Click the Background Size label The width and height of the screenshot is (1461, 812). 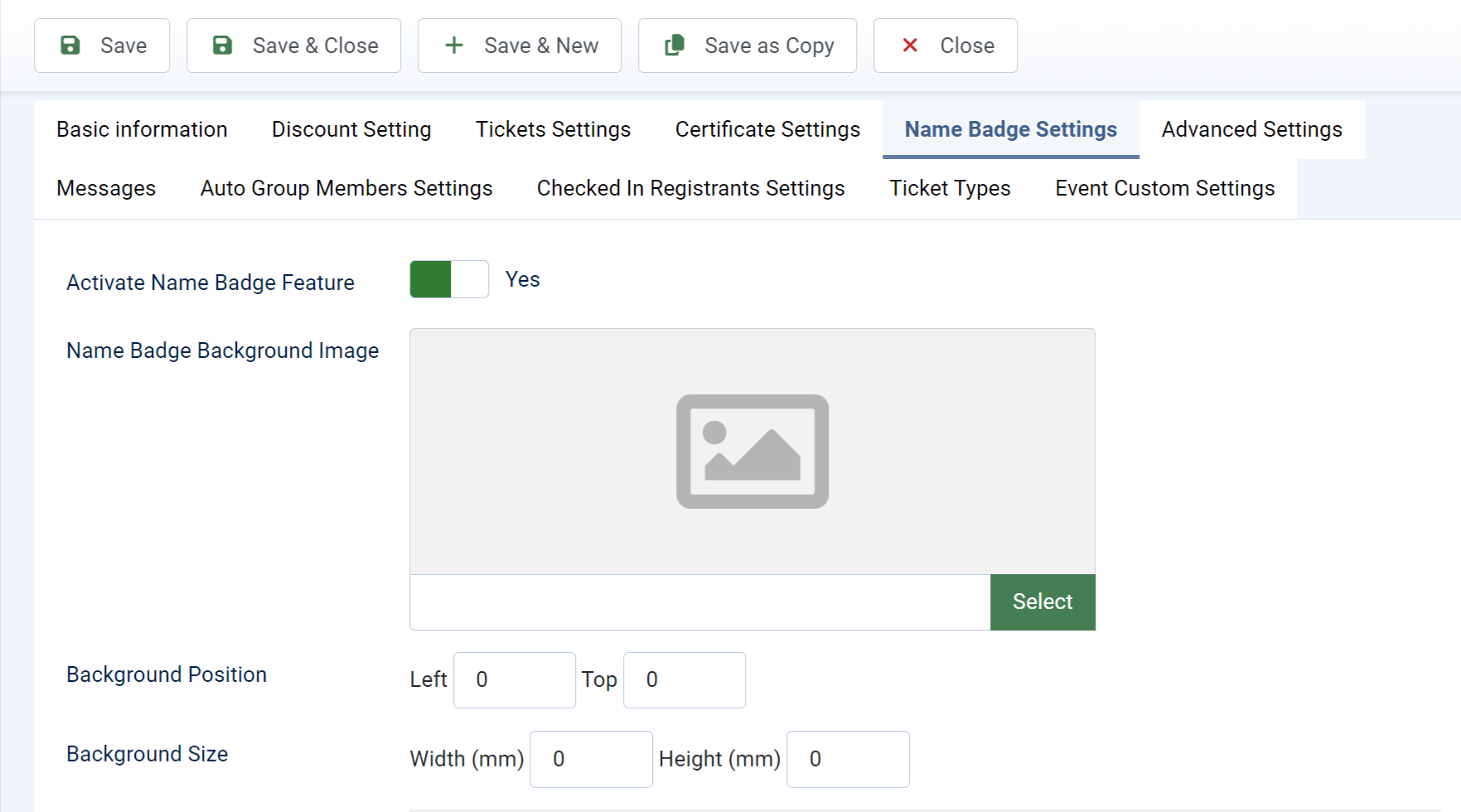[x=148, y=754]
